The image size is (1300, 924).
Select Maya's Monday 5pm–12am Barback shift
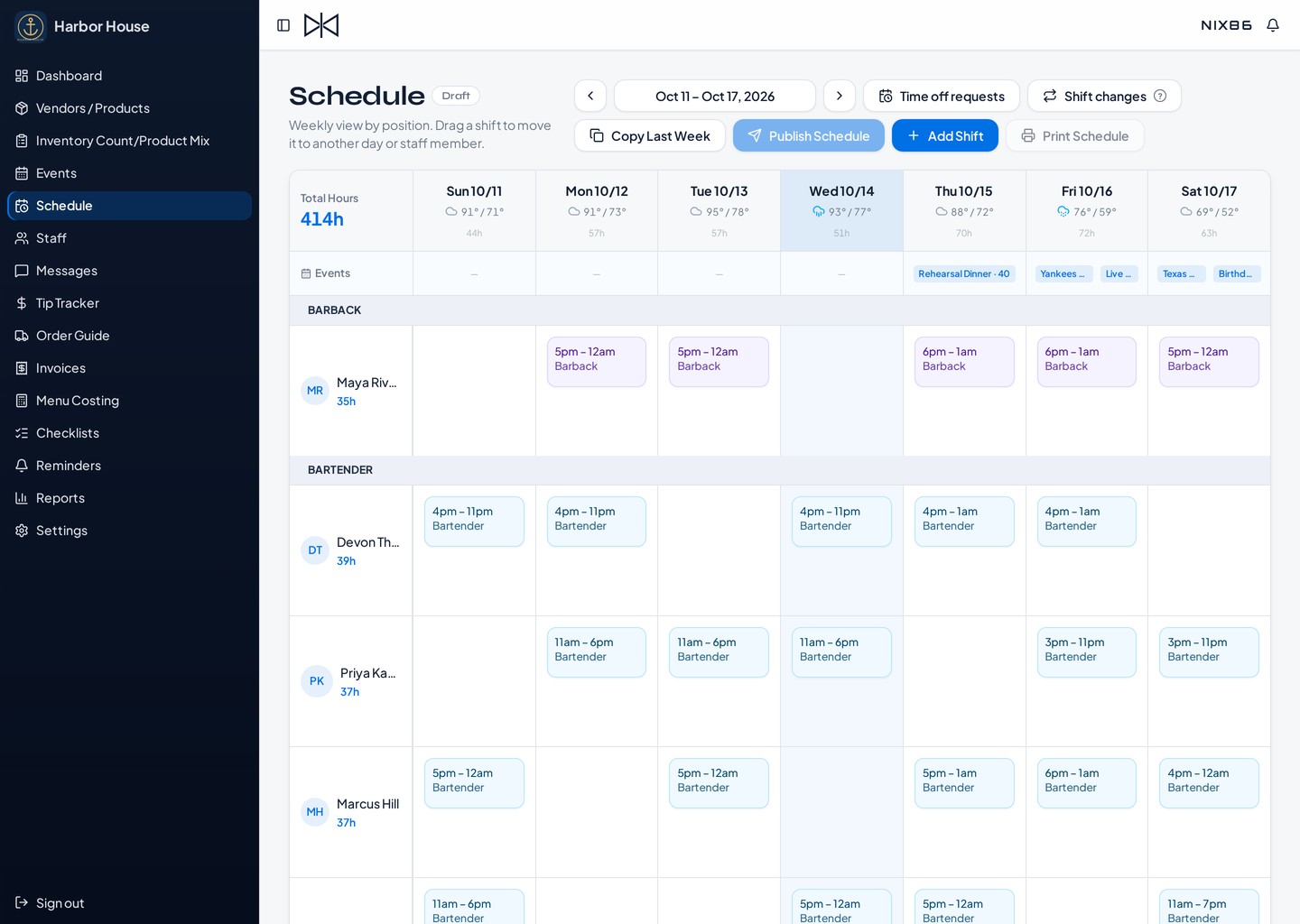(597, 362)
